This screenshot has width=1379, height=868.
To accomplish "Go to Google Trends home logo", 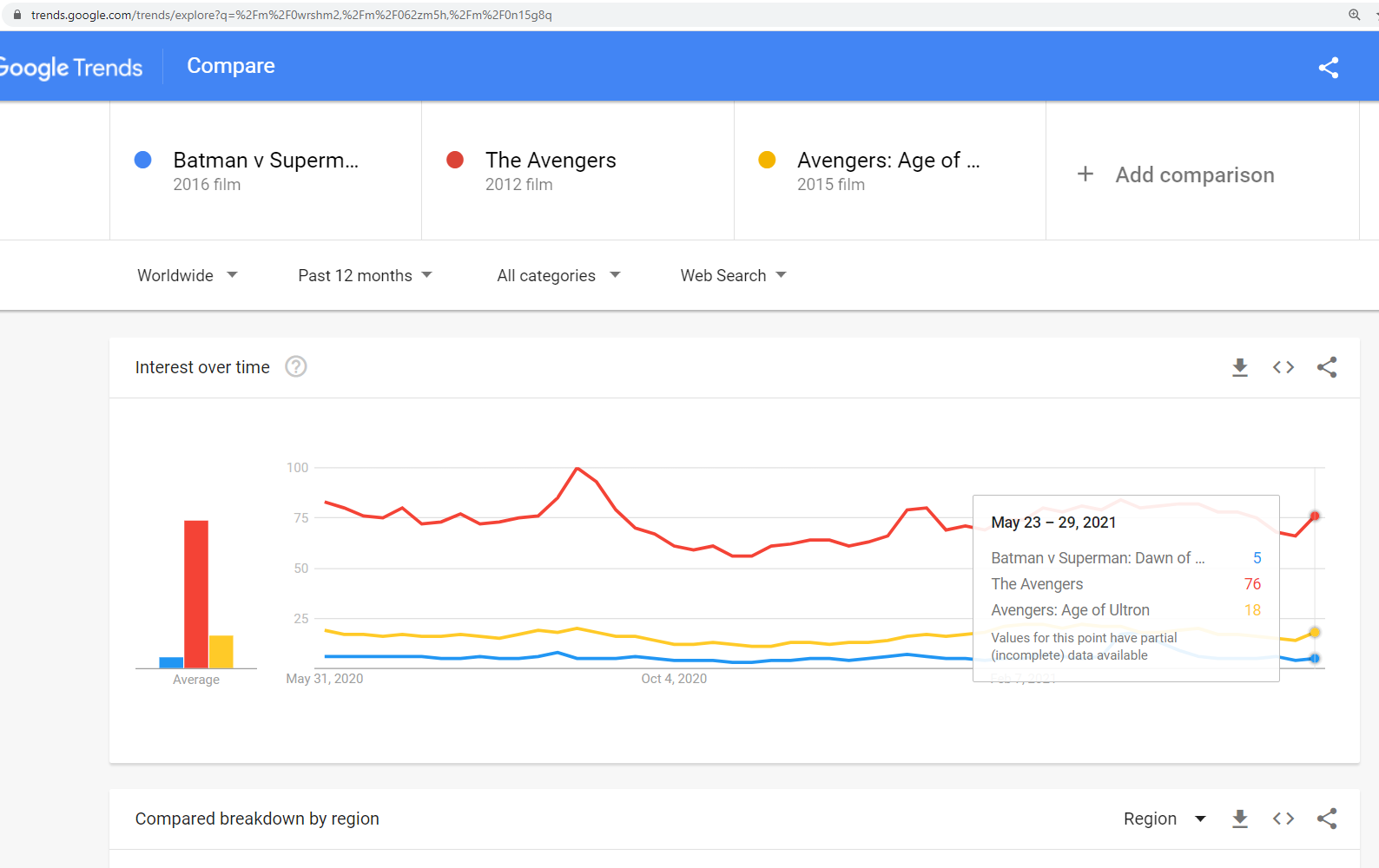I will point(69,68).
